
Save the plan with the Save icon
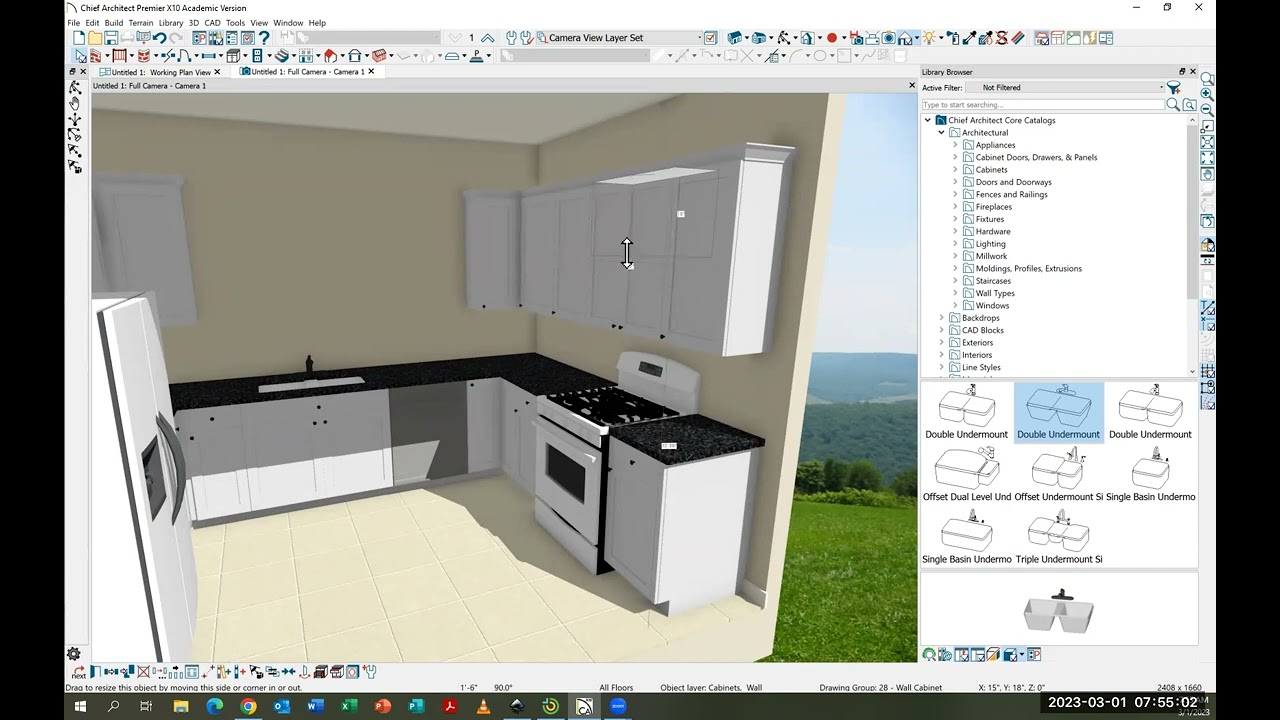(111, 38)
